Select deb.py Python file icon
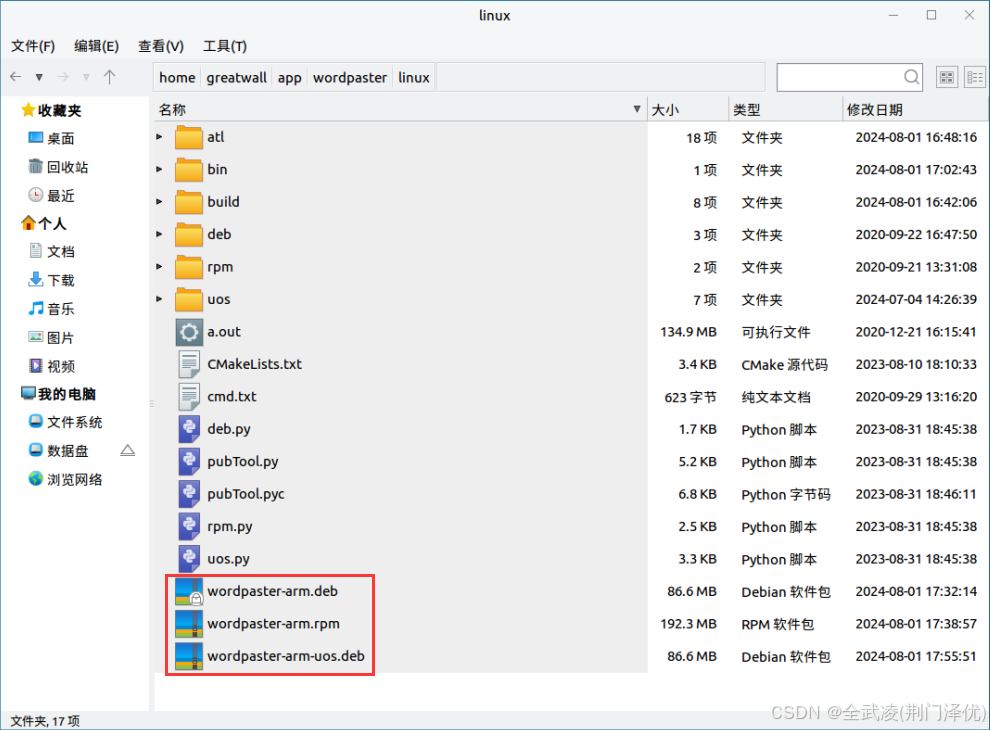Viewport: 990px width, 730px height. tap(189, 429)
